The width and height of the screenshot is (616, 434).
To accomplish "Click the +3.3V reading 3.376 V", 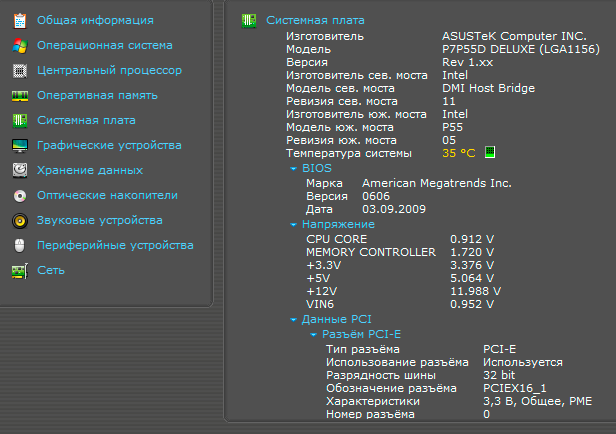I will point(472,265).
